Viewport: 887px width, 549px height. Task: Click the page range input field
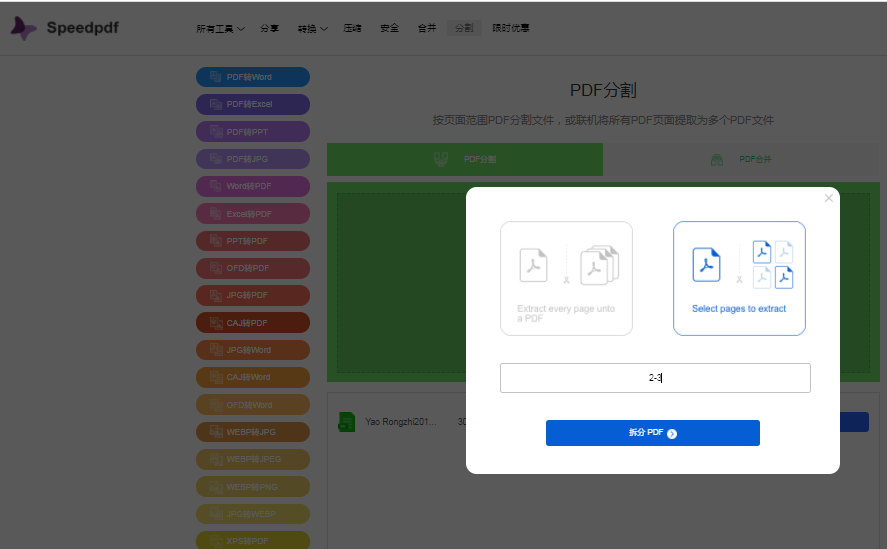coord(655,378)
